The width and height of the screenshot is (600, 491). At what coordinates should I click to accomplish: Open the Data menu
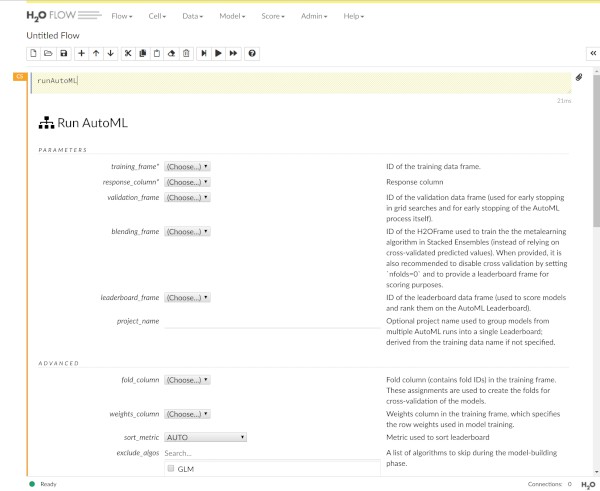pyautogui.click(x=192, y=16)
